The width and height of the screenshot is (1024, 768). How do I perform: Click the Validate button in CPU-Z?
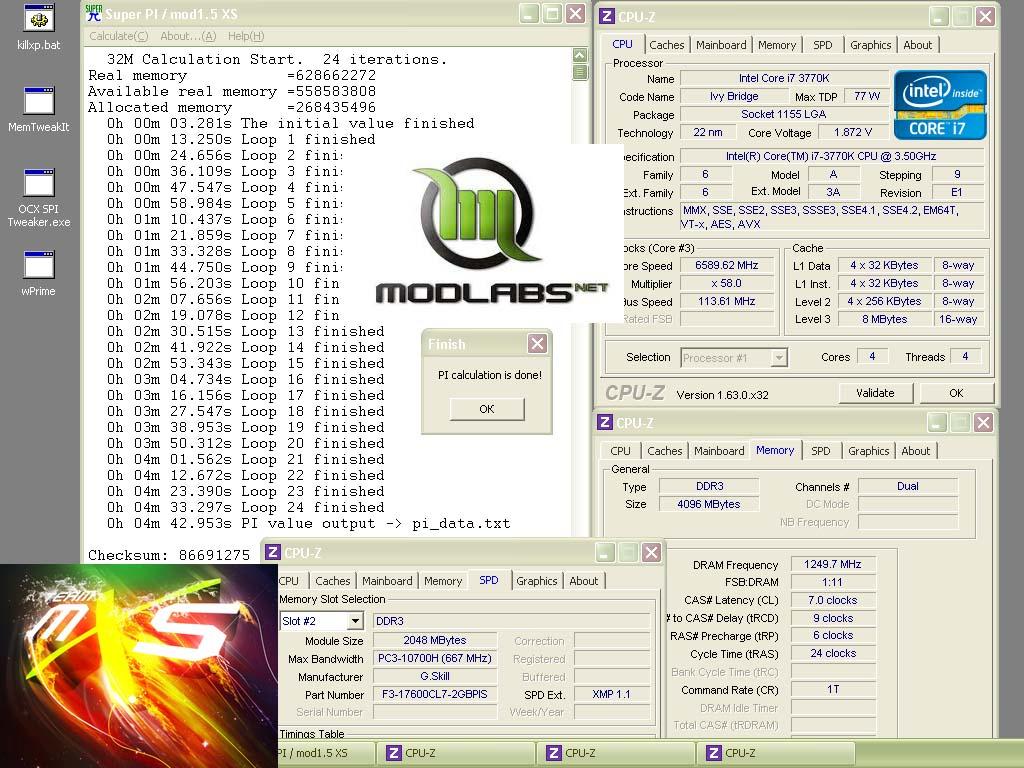coord(875,393)
